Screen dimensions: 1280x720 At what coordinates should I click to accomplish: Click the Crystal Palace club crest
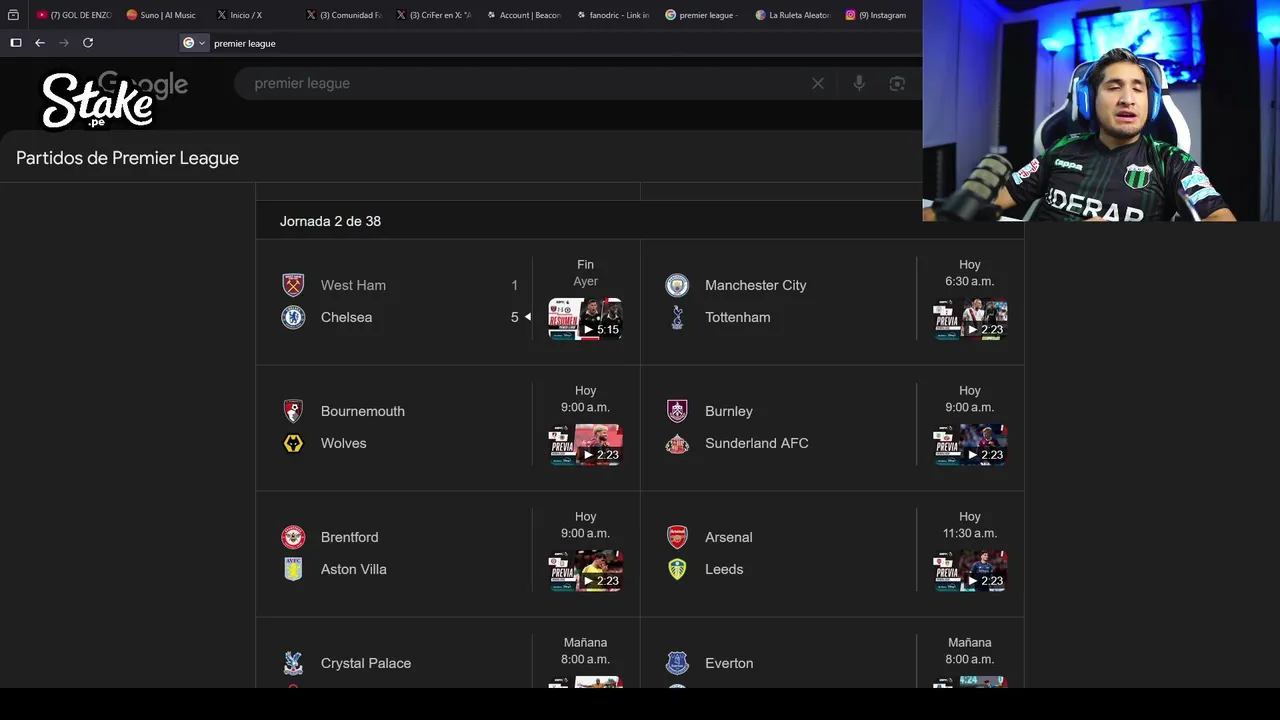click(293, 663)
